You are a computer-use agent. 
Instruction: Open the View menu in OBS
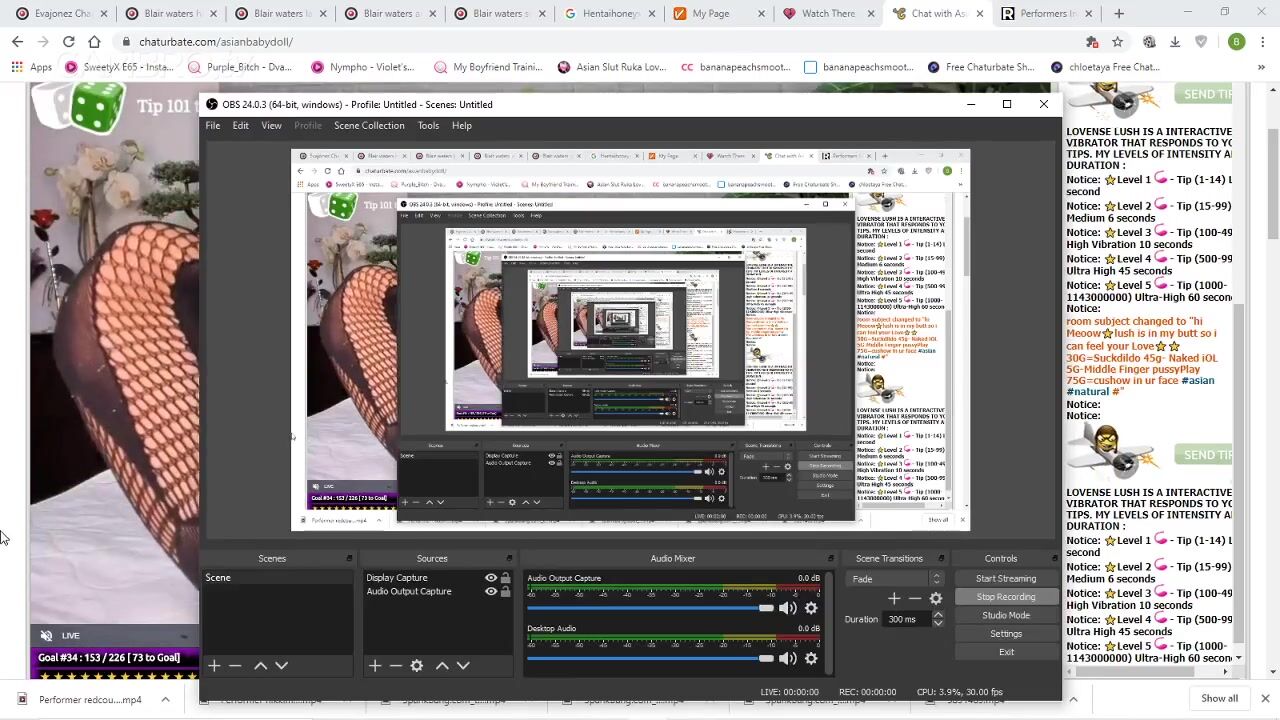[271, 126]
